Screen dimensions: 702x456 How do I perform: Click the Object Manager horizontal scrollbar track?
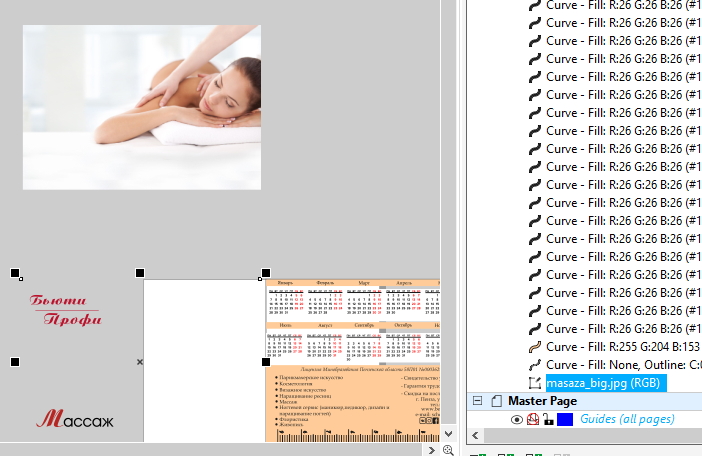591,435
